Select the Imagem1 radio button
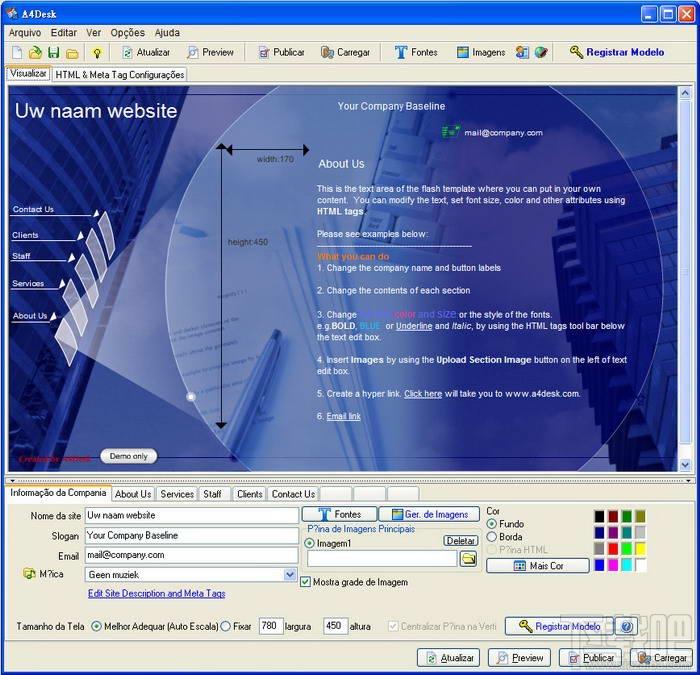Screen dimensions: 700x675 click(309, 543)
